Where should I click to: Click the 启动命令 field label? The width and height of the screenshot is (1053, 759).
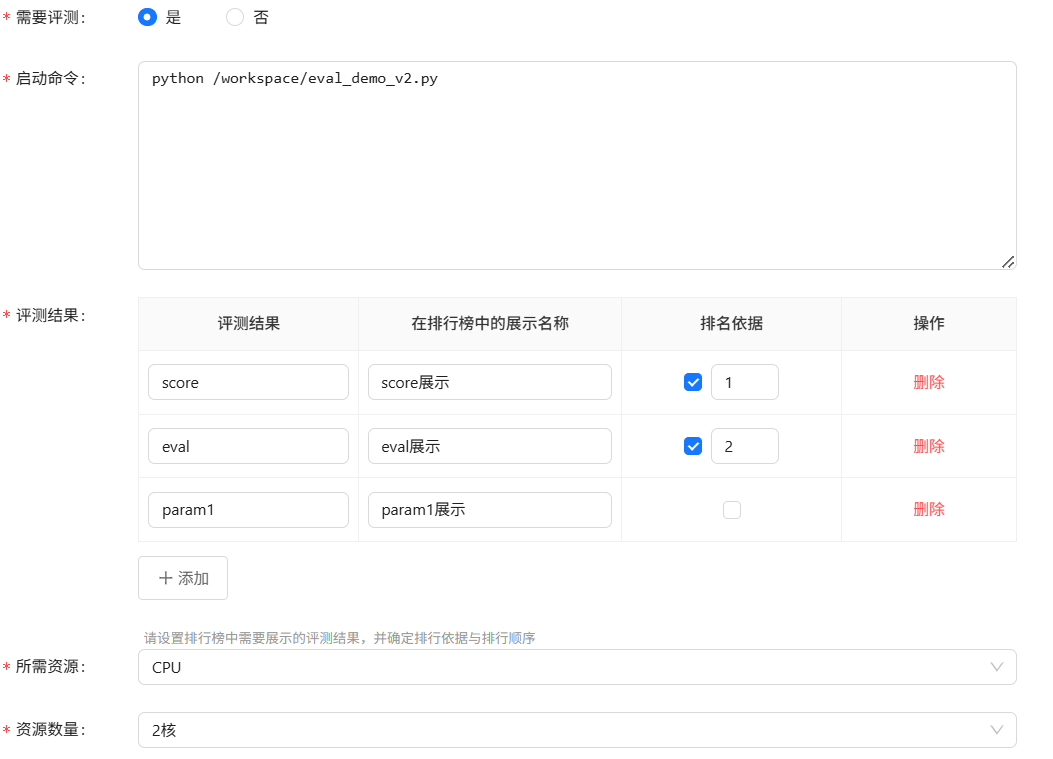coord(50,79)
